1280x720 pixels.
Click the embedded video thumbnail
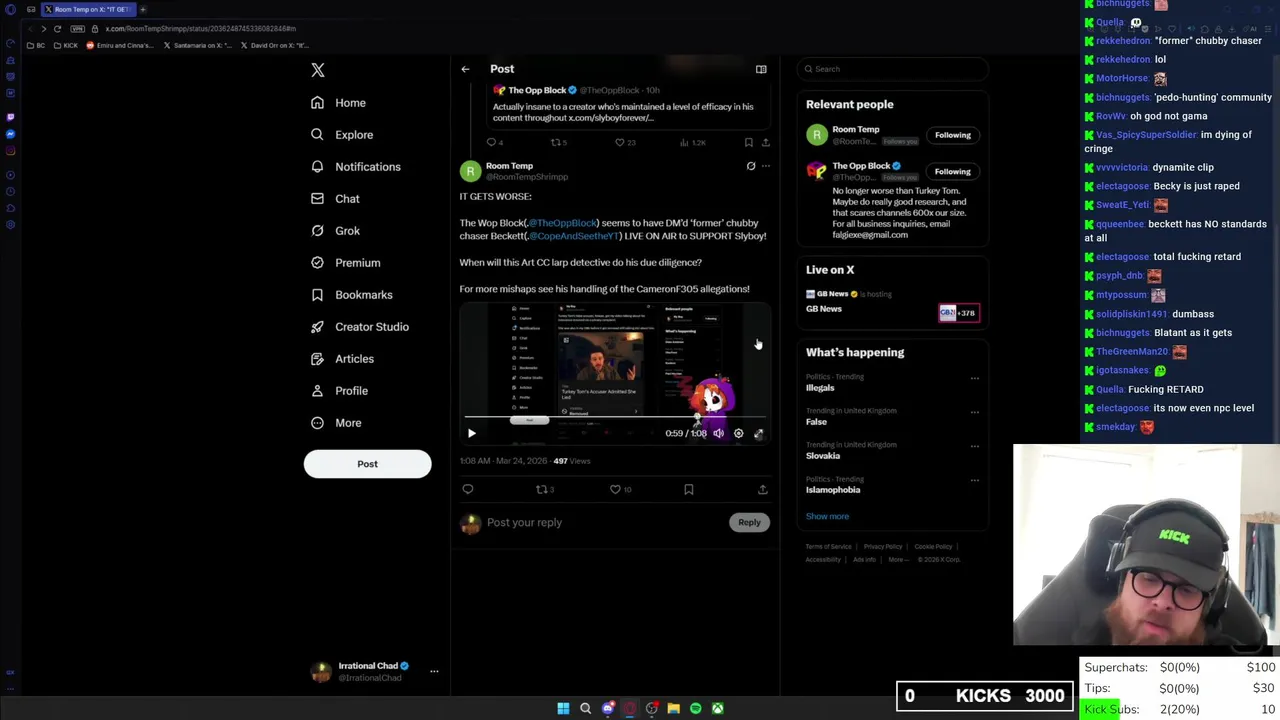coord(614,373)
